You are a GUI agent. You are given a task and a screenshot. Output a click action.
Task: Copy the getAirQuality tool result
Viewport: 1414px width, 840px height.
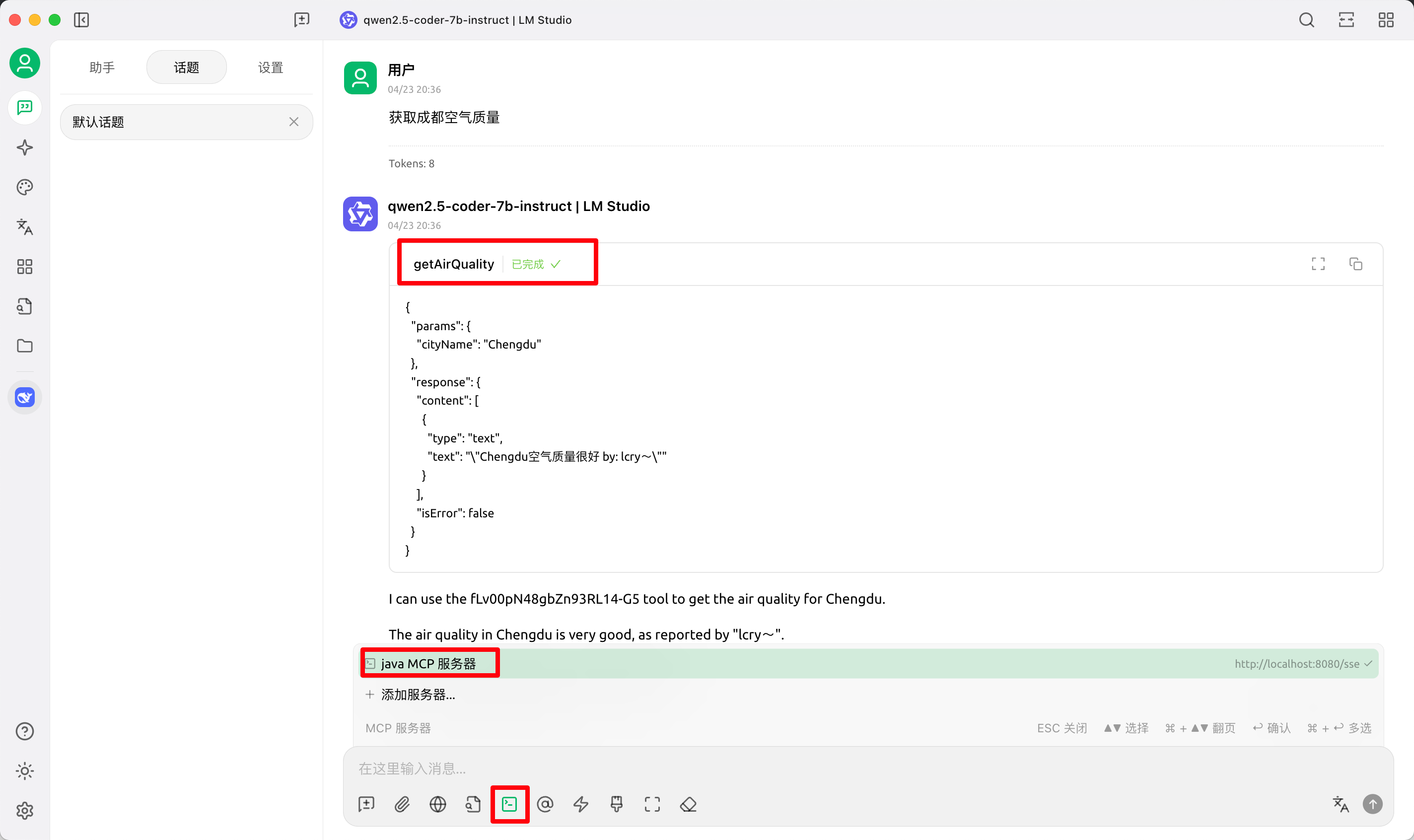tap(1356, 264)
